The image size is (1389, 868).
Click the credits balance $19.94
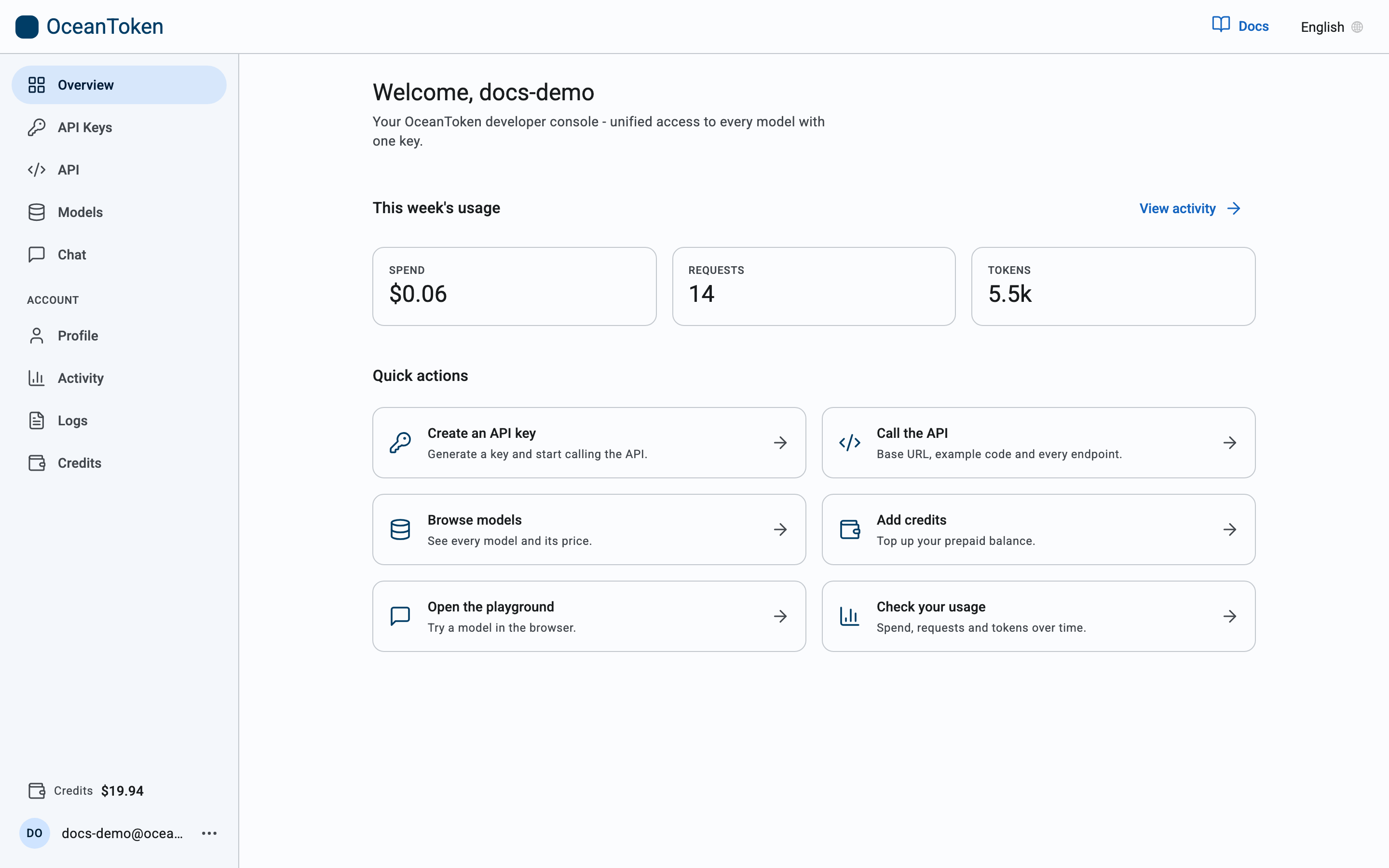[x=122, y=791]
